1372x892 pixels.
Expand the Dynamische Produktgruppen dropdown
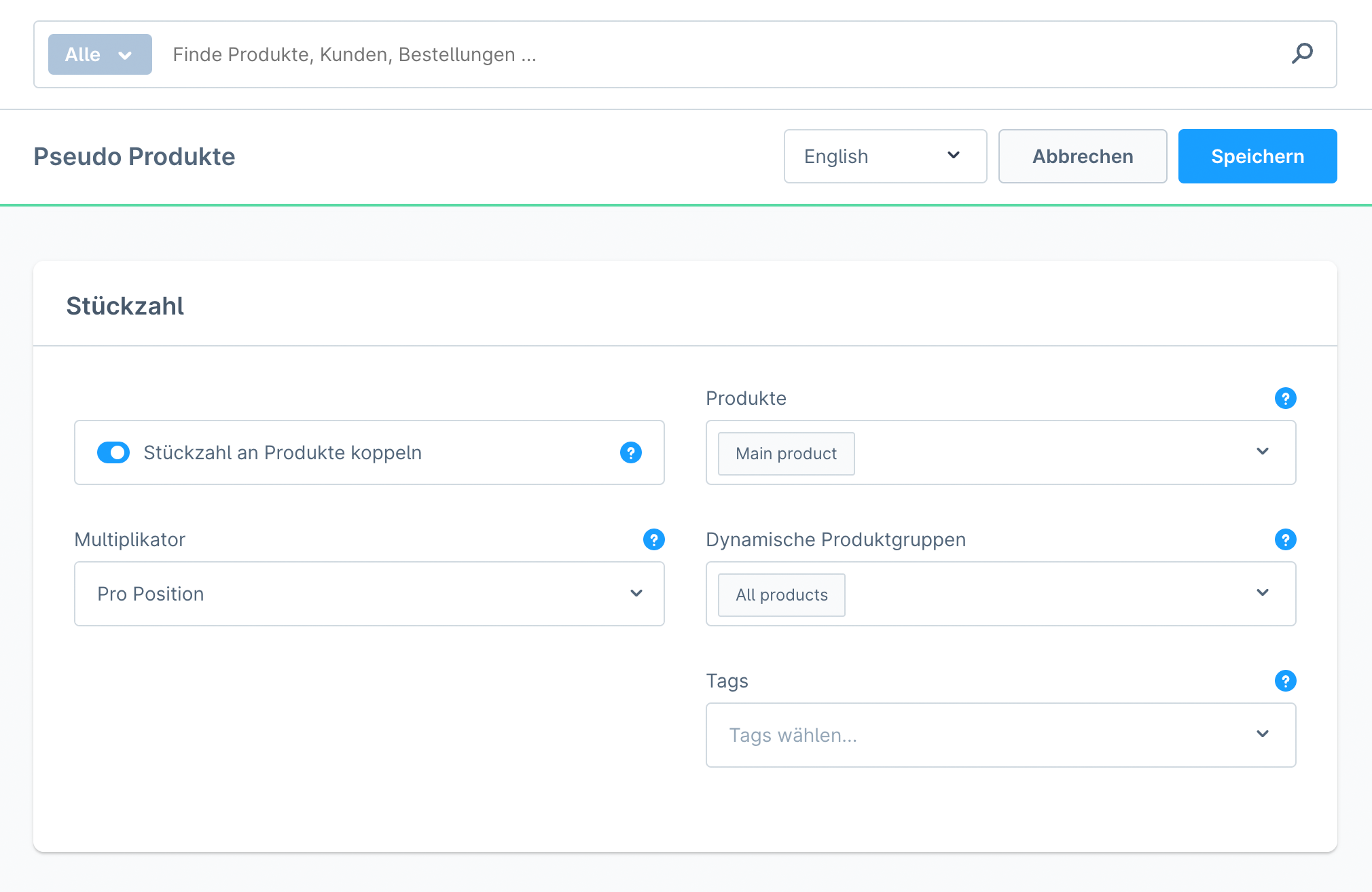coord(1264,595)
